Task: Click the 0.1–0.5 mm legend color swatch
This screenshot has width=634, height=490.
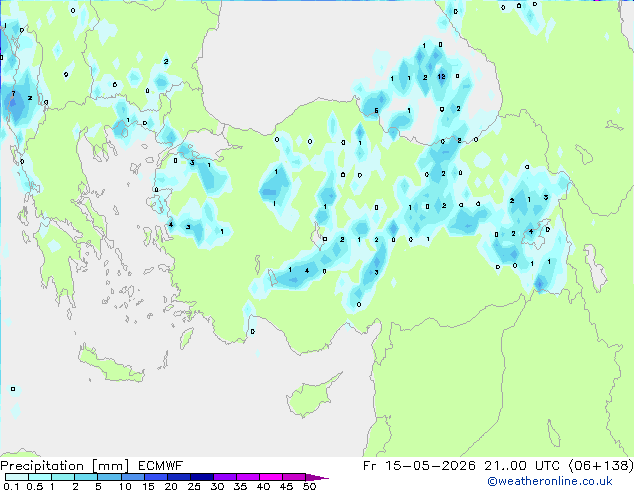Action: (17, 477)
